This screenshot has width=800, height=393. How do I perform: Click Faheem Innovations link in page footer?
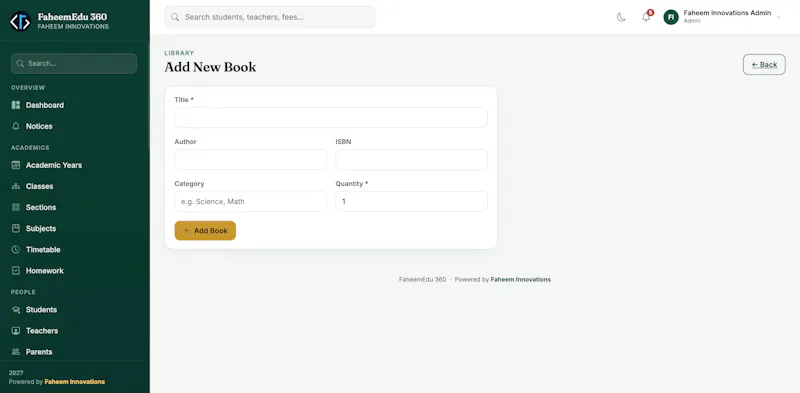point(520,280)
